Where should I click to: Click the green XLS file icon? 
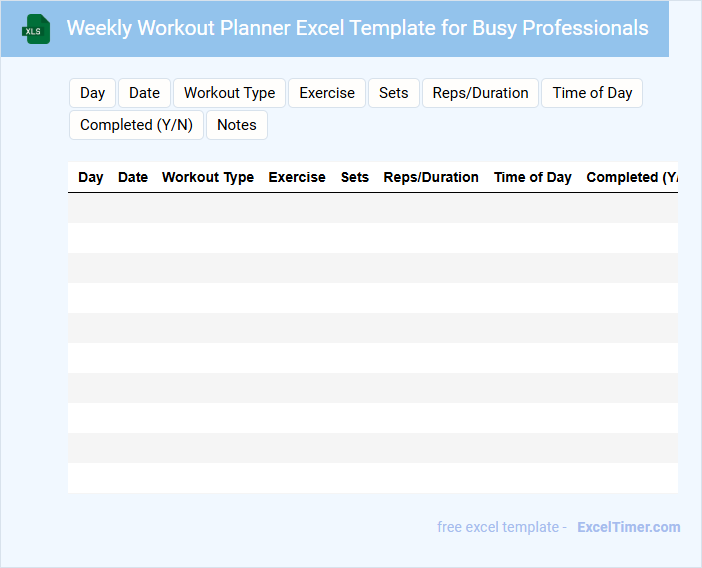pos(36,29)
